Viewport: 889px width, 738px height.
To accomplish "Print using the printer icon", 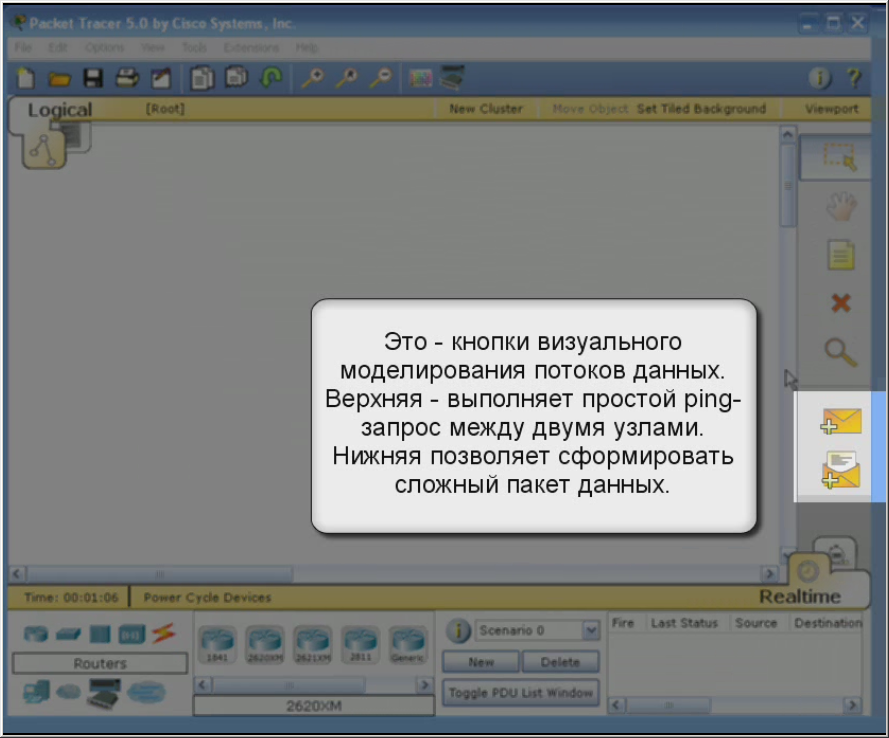I will [x=127, y=78].
